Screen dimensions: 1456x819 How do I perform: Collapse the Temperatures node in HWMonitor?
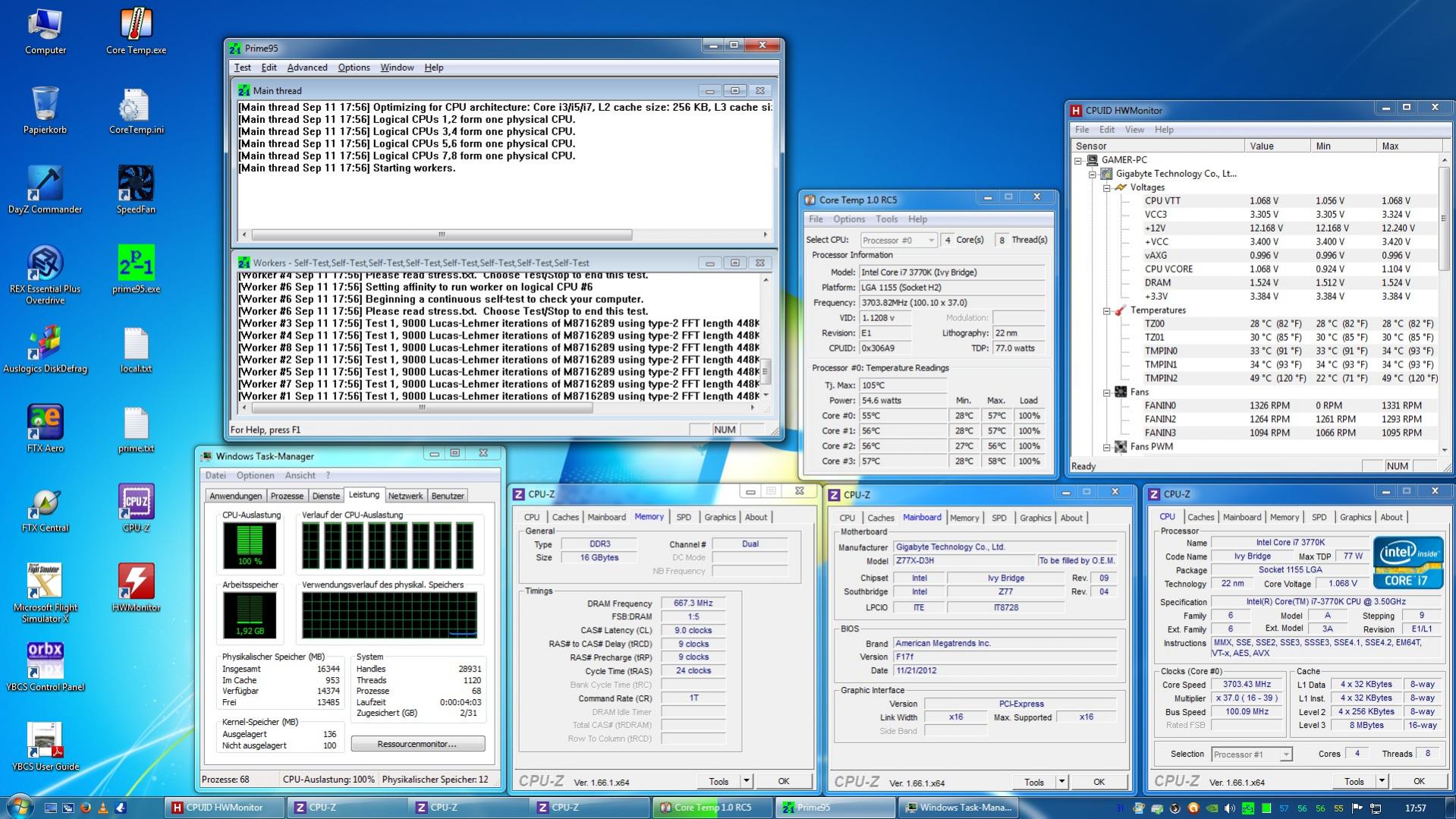click(x=1107, y=310)
